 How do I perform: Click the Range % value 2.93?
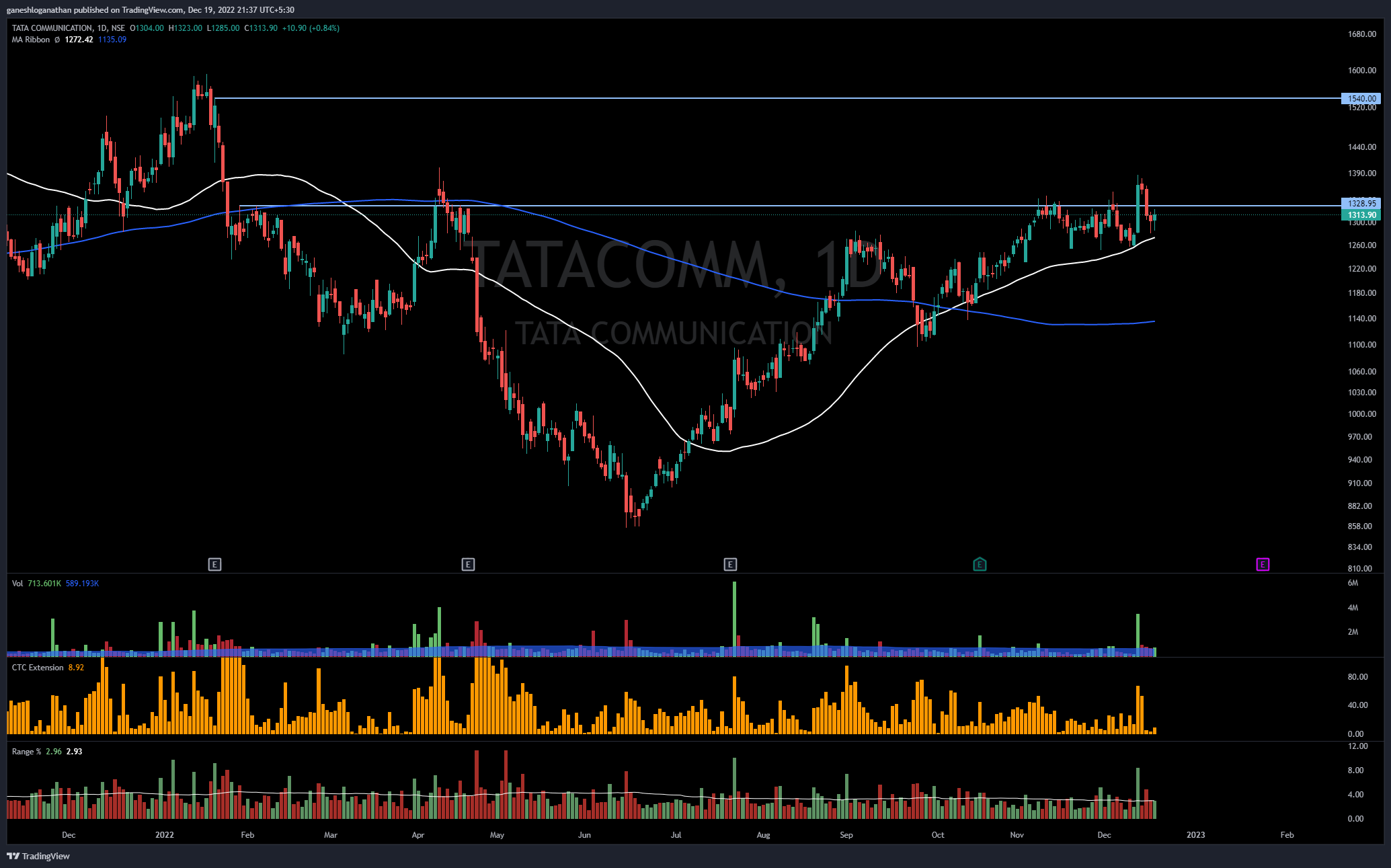[74, 752]
